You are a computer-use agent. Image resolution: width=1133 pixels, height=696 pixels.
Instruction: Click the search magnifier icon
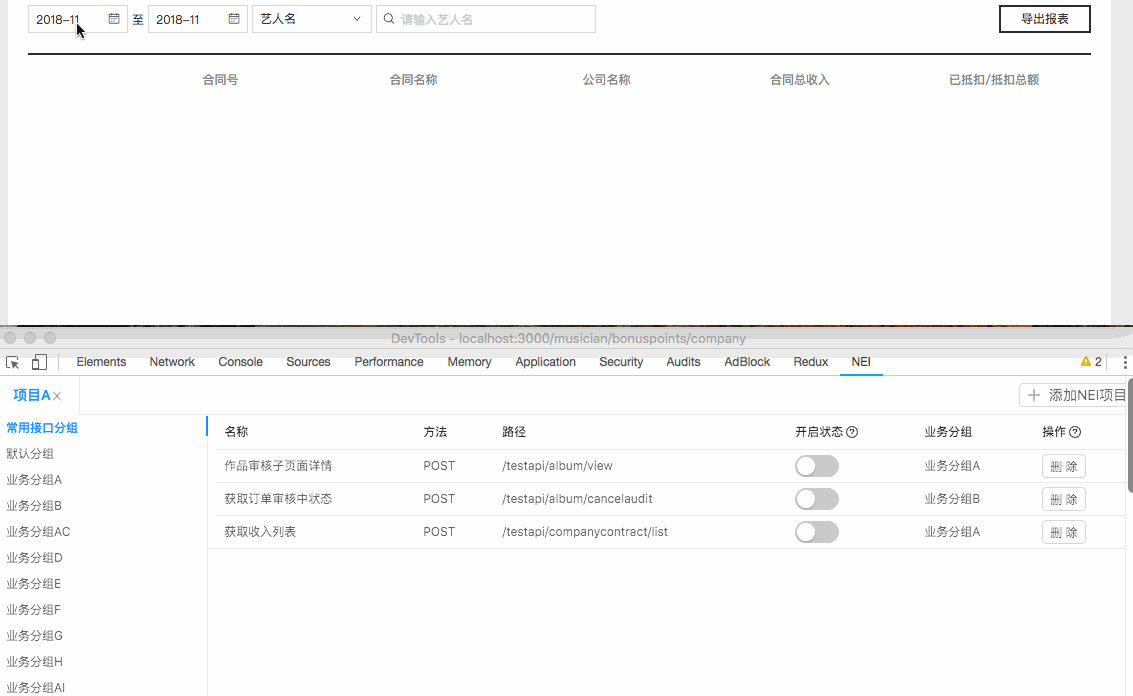tap(389, 19)
